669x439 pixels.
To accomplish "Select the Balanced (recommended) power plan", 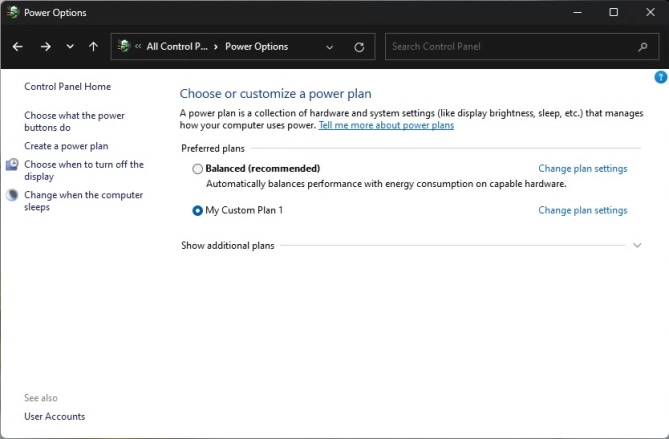I will point(197,169).
